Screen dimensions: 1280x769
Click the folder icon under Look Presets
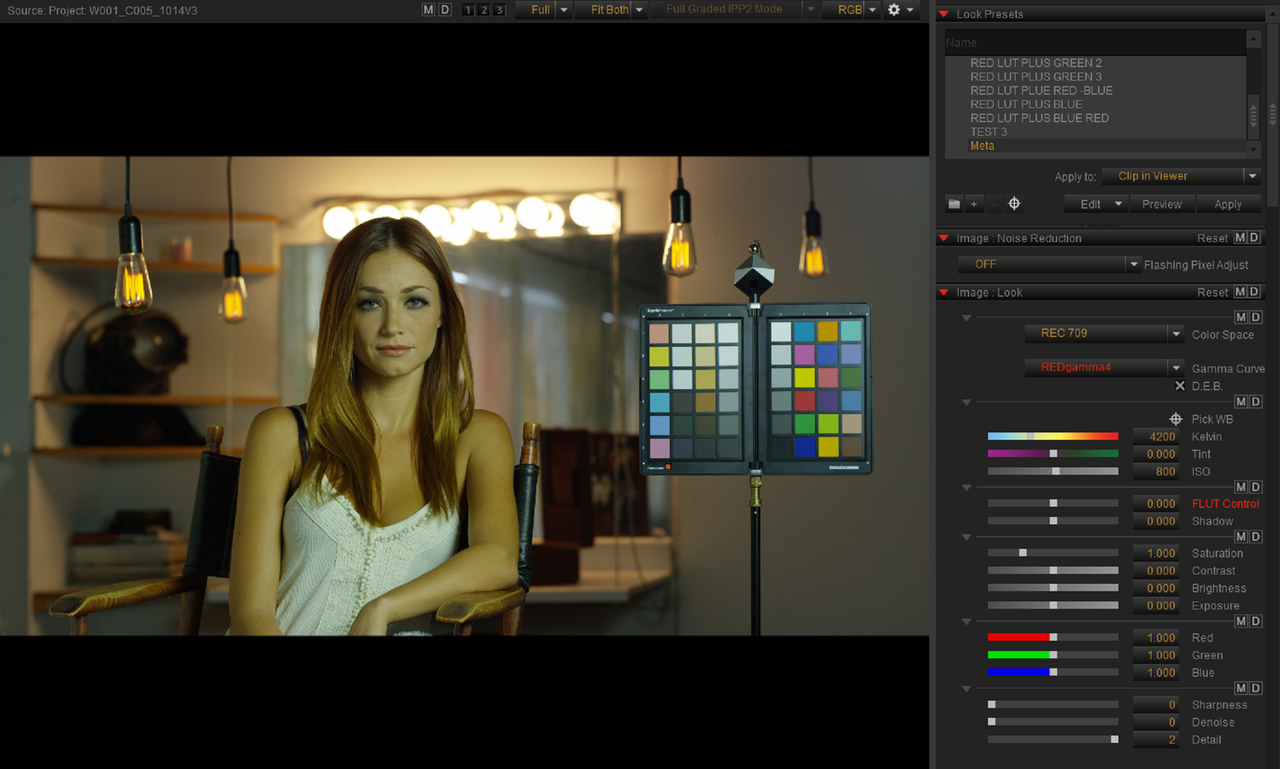[x=954, y=204]
